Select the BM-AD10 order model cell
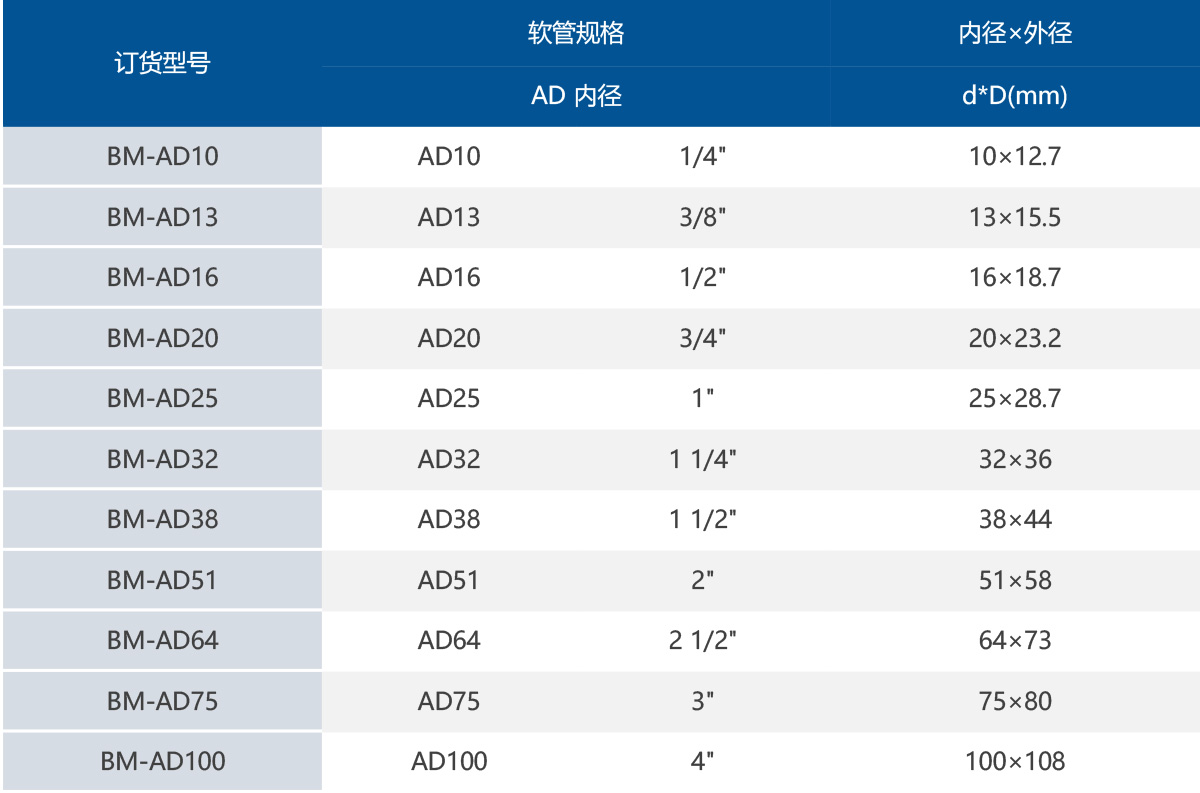The height and width of the screenshot is (793, 1200). pos(162,156)
